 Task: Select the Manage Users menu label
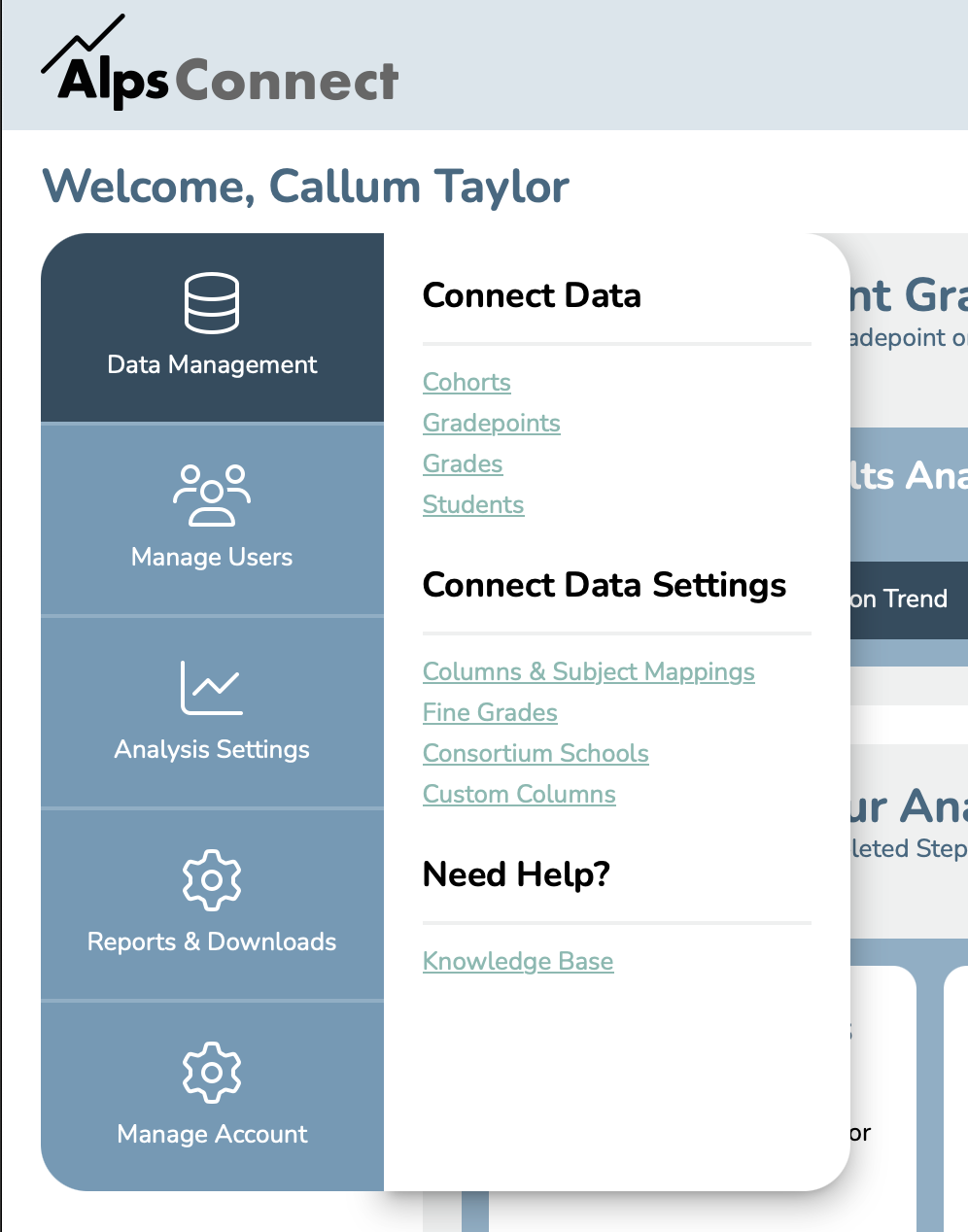(x=212, y=557)
